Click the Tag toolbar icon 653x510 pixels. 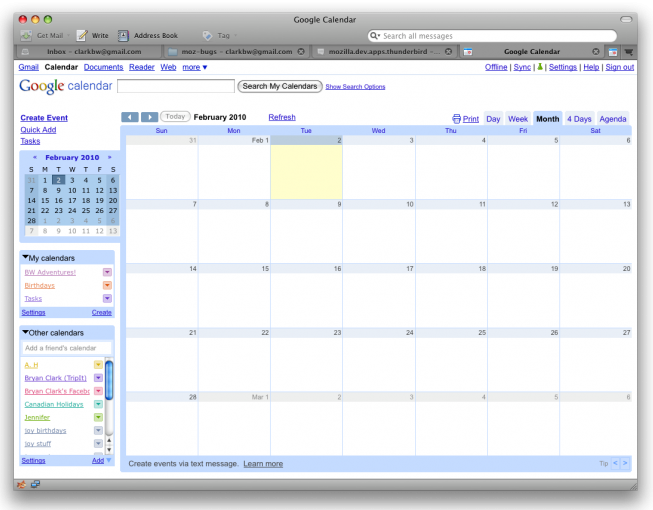[x=207, y=36]
